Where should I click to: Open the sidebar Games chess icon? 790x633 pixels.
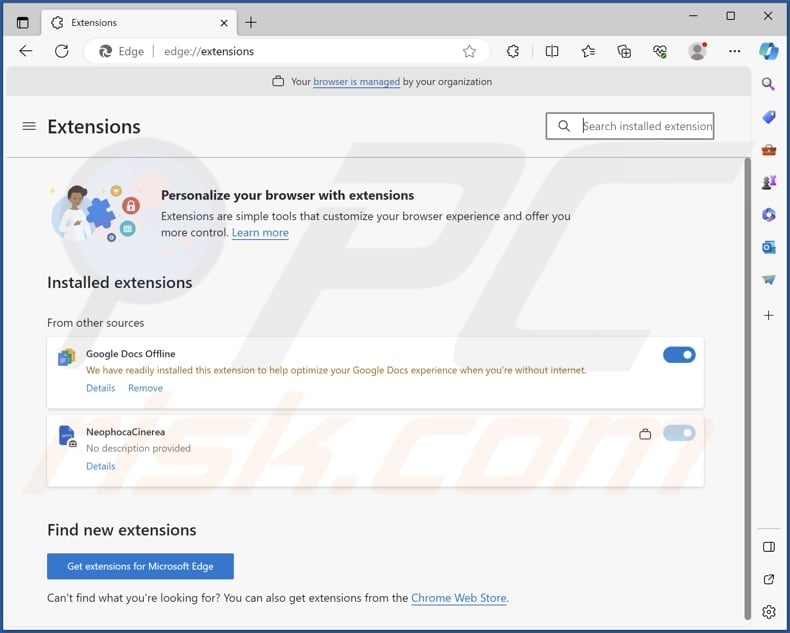(768, 182)
